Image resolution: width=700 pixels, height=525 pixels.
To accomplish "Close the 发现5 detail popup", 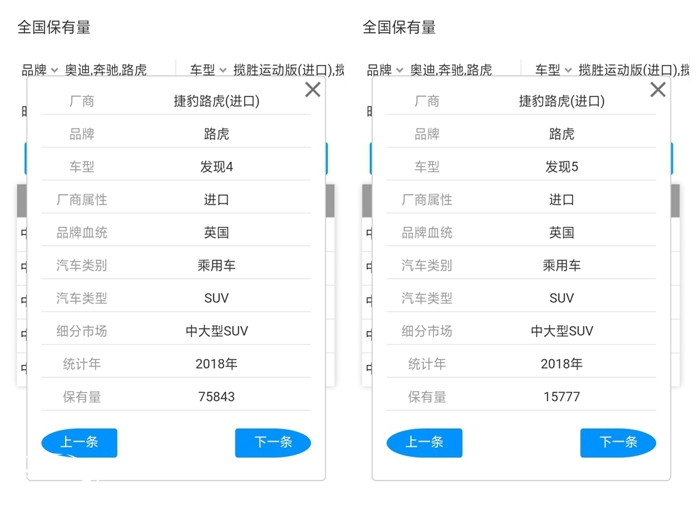I will pyautogui.click(x=658, y=90).
